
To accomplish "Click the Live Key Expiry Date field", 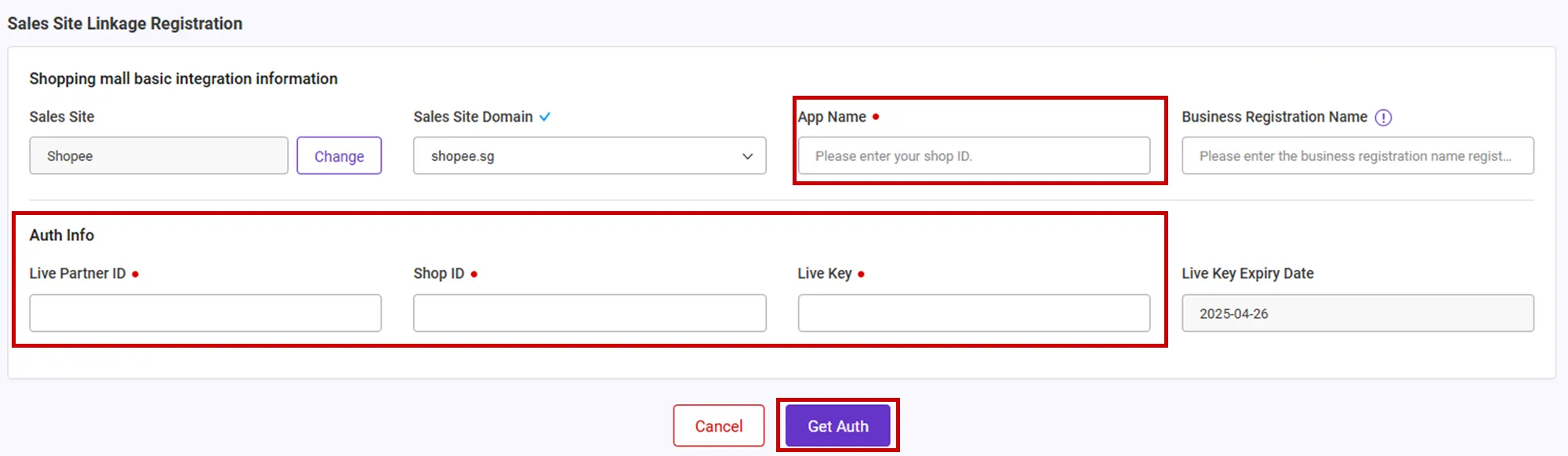I will [1357, 313].
